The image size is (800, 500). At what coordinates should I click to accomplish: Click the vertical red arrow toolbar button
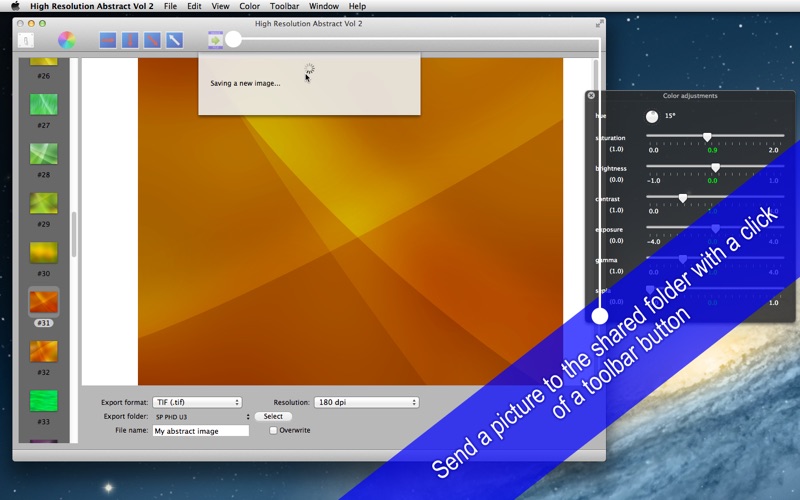[130, 40]
